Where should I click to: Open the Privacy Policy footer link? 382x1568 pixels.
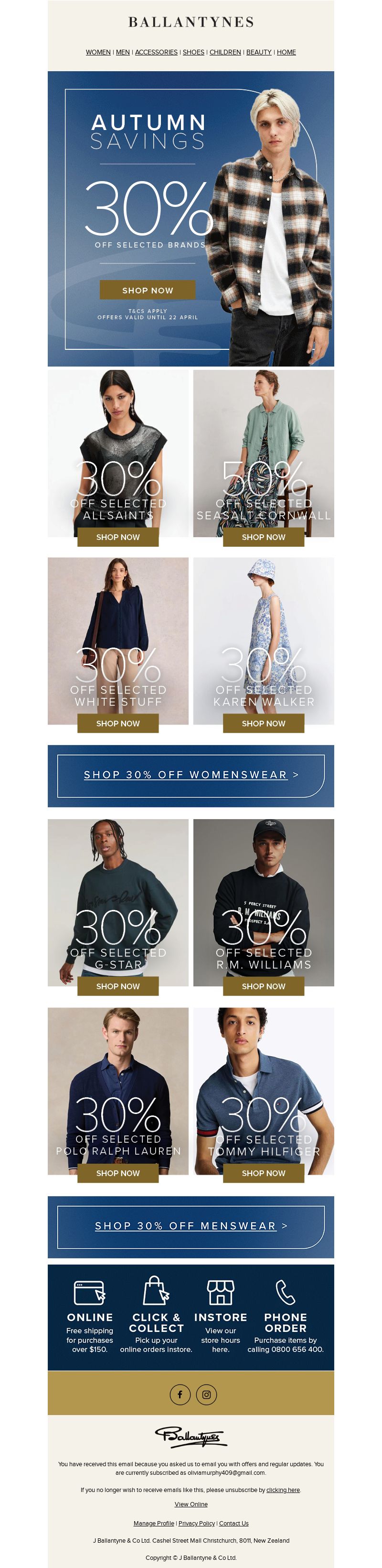(196, 1524)
